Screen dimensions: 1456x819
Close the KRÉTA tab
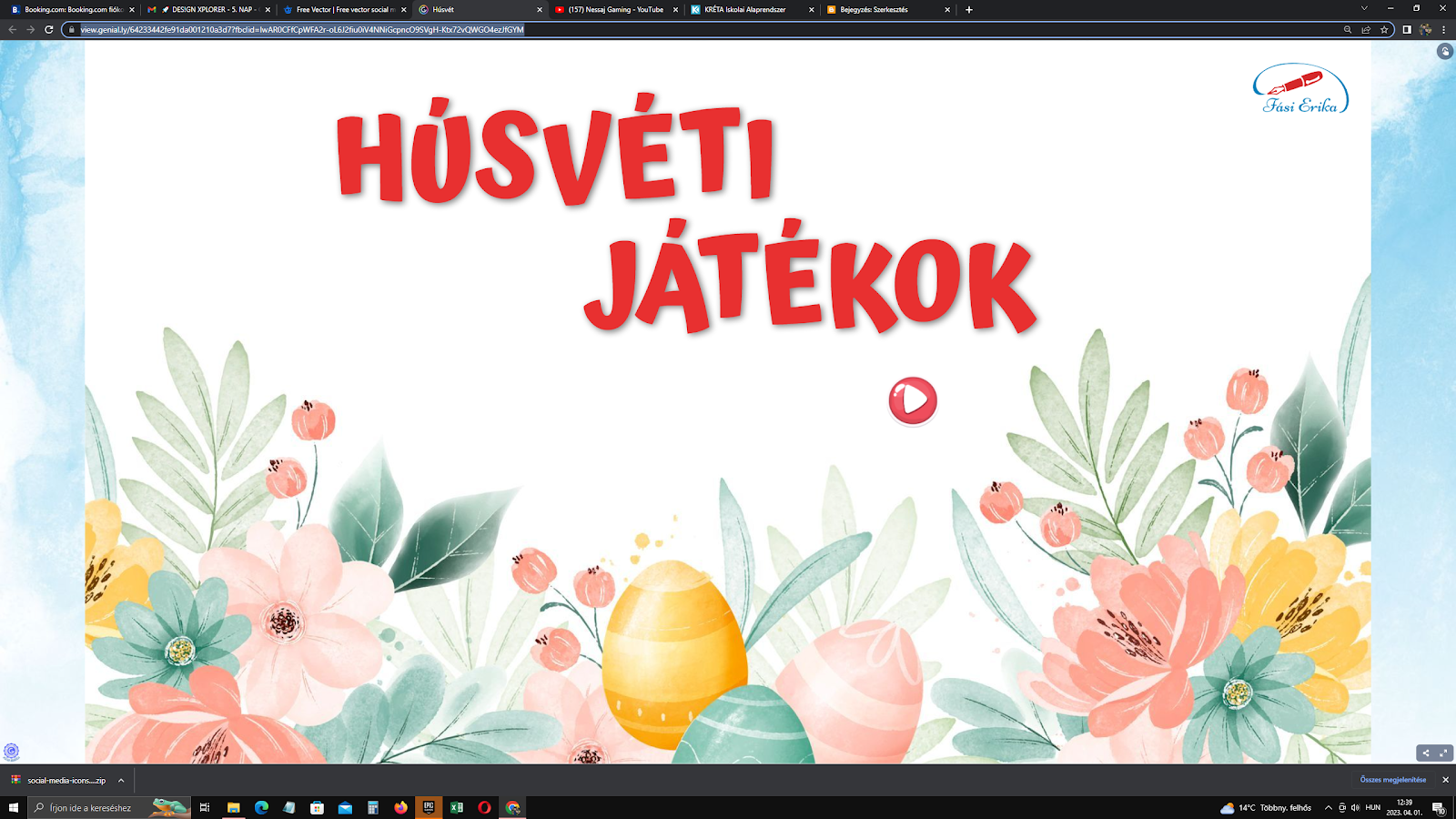(x=811, y=9)
